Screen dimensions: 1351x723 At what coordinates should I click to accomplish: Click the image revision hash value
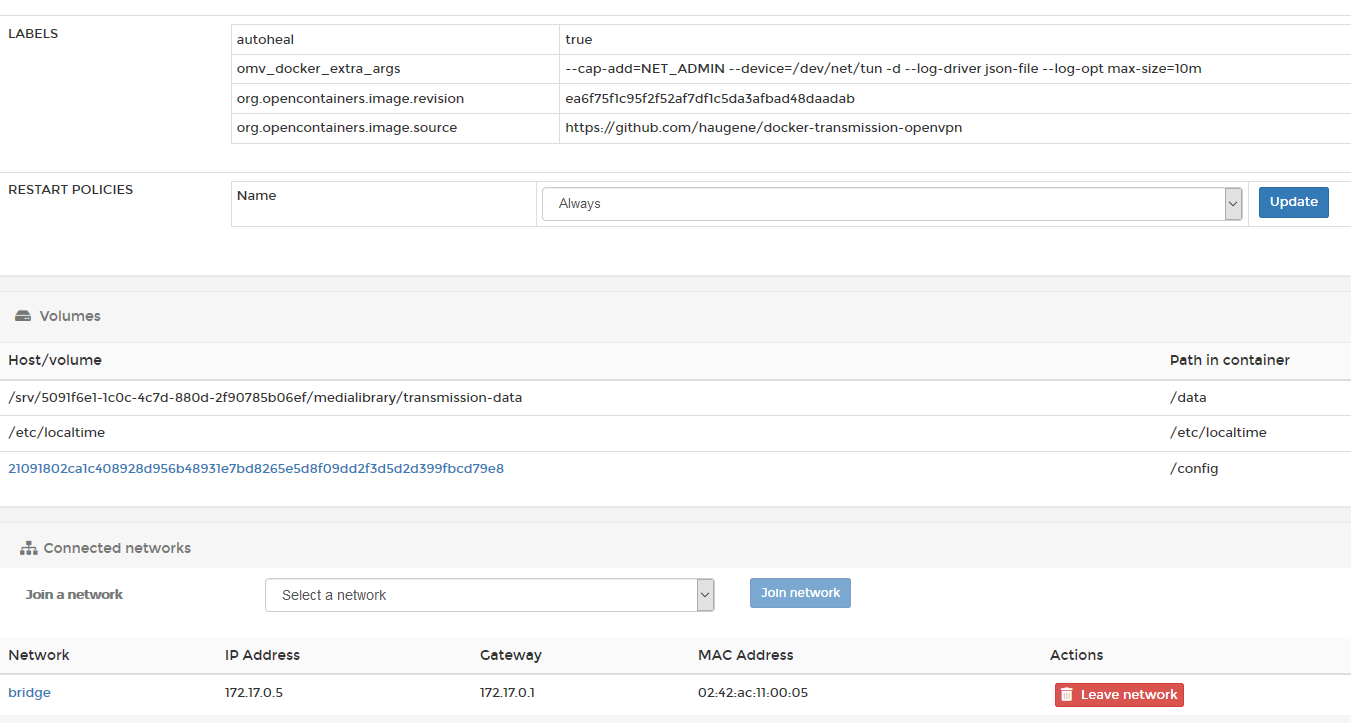pos(709,98)
